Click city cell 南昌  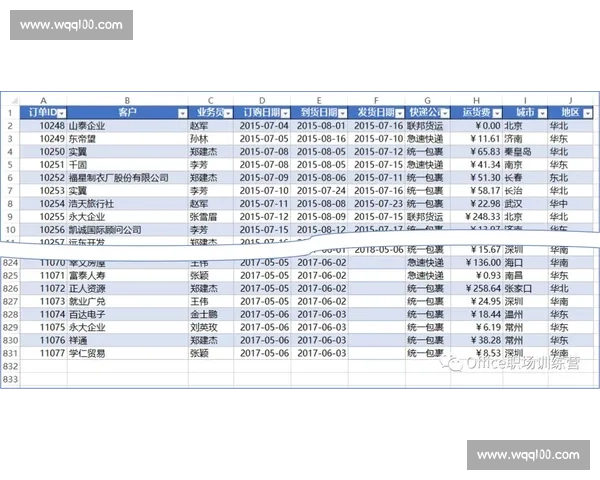(525, 276)
